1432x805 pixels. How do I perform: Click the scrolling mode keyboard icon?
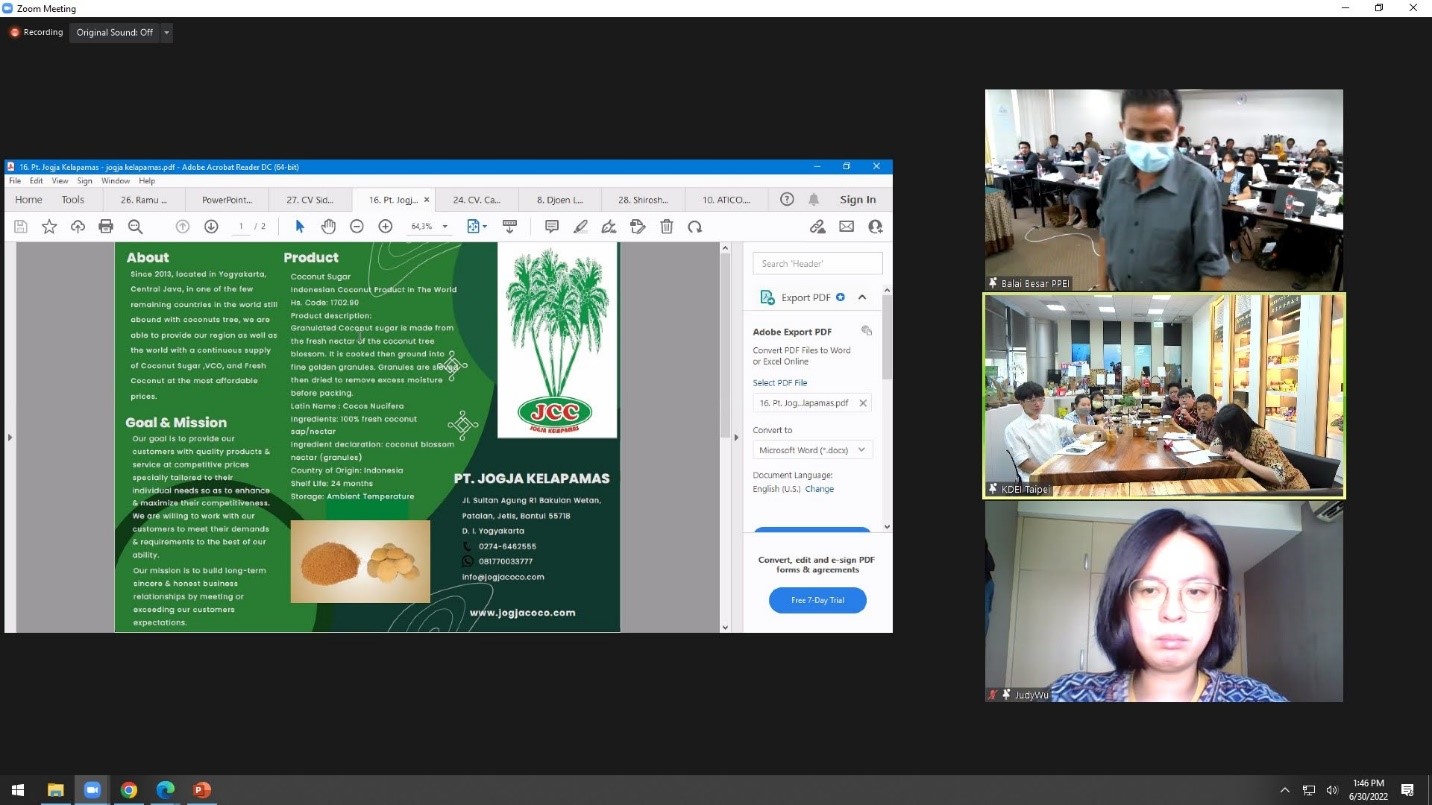click(510, 227)
